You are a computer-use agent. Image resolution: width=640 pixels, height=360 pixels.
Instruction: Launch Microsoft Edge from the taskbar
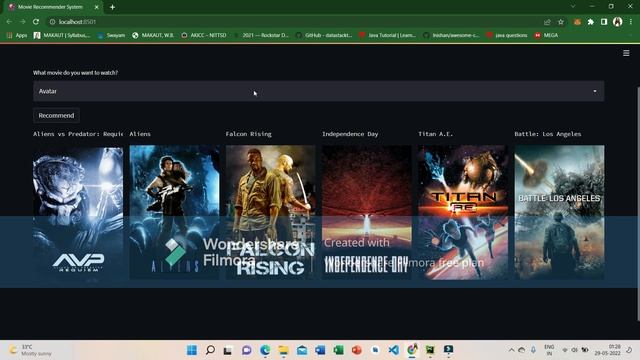click(x=265, y=350)
